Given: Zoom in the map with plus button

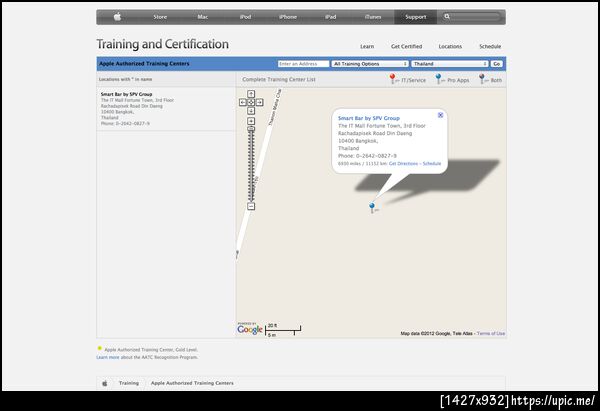Looking at the screenshot, I should tap(251, 121).
